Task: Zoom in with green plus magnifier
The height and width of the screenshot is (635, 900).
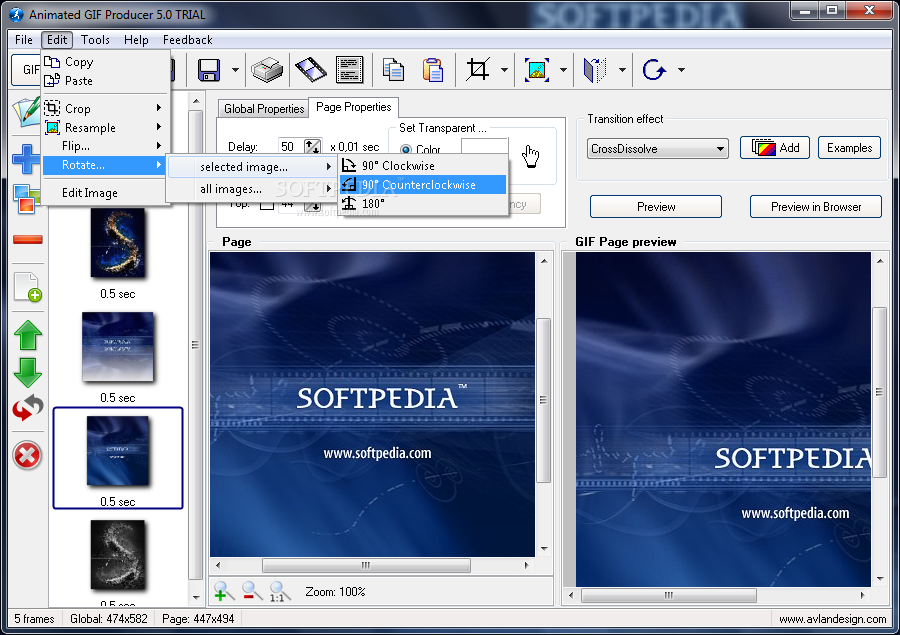Action: (224, 591)
